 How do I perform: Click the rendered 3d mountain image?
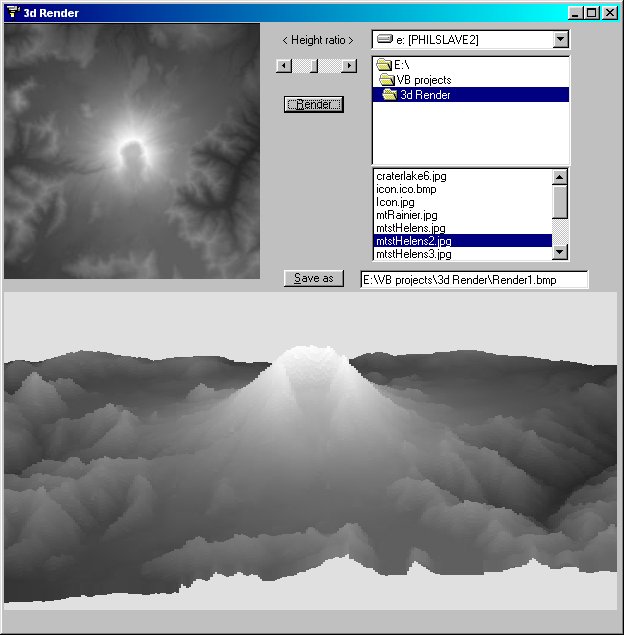(x=311, y=451)
